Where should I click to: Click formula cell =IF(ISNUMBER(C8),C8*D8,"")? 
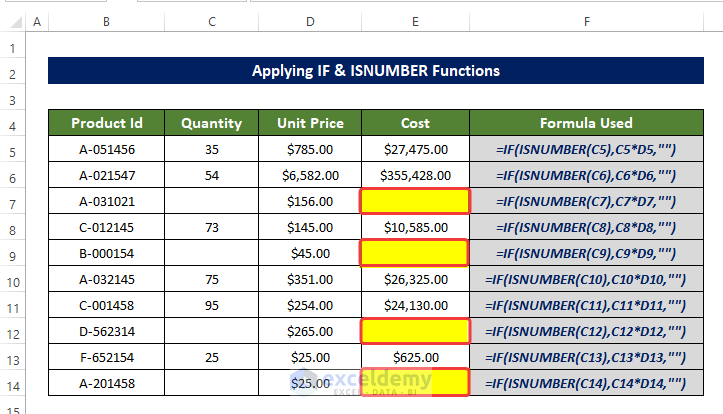click(x=587, y=227)
